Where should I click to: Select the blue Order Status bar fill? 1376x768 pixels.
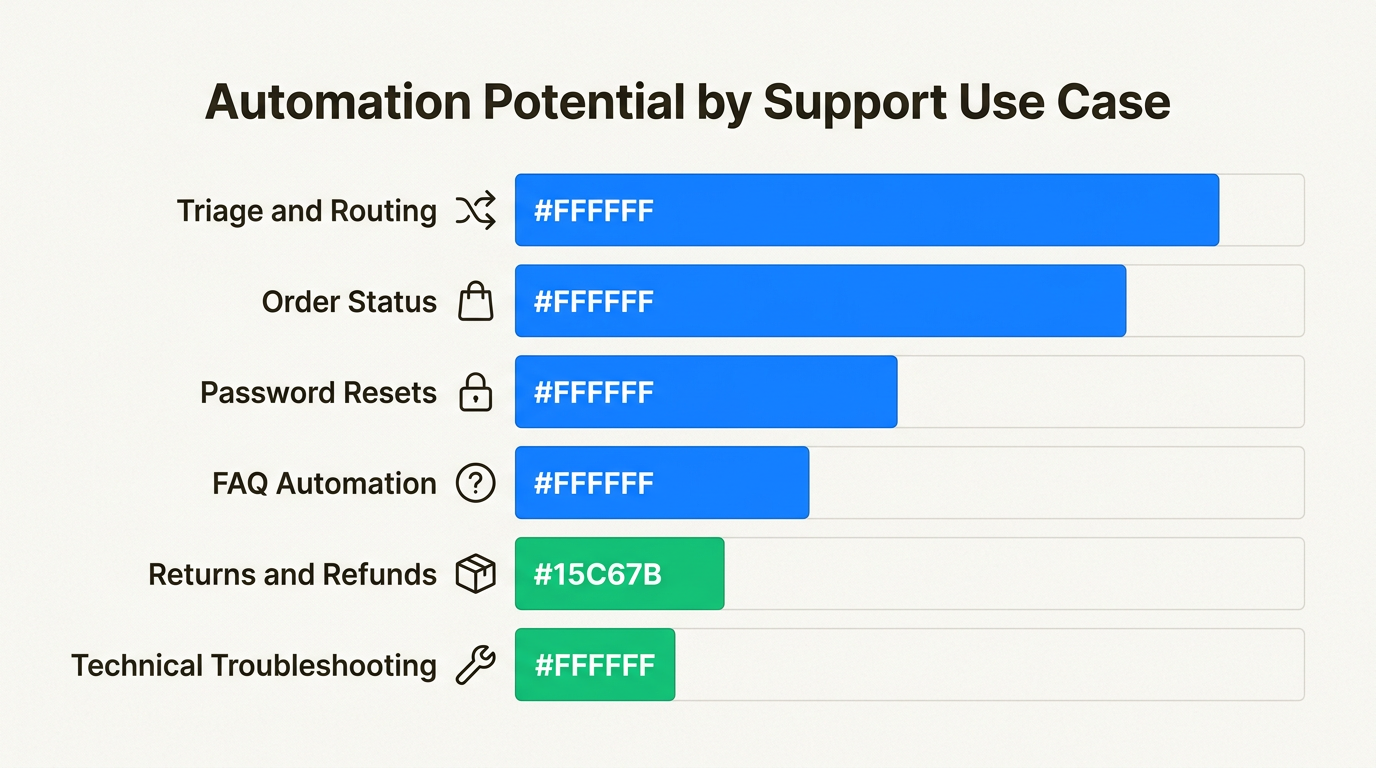[x=820, y=301]
